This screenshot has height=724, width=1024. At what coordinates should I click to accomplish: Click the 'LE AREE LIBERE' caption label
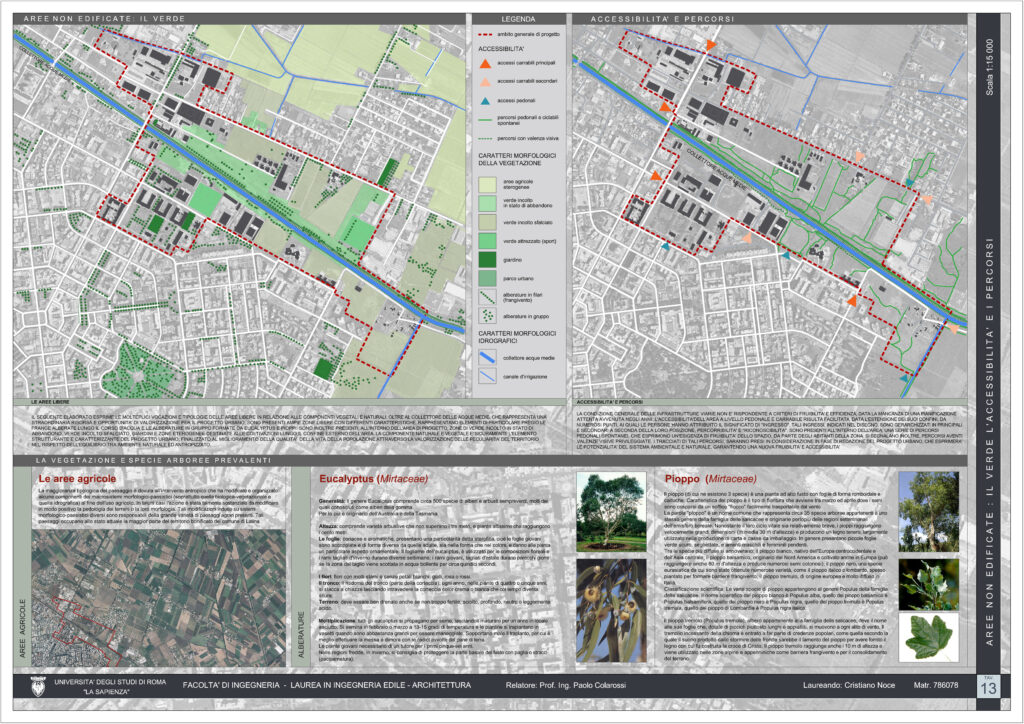pyautogui.click(x=50, y=402)
